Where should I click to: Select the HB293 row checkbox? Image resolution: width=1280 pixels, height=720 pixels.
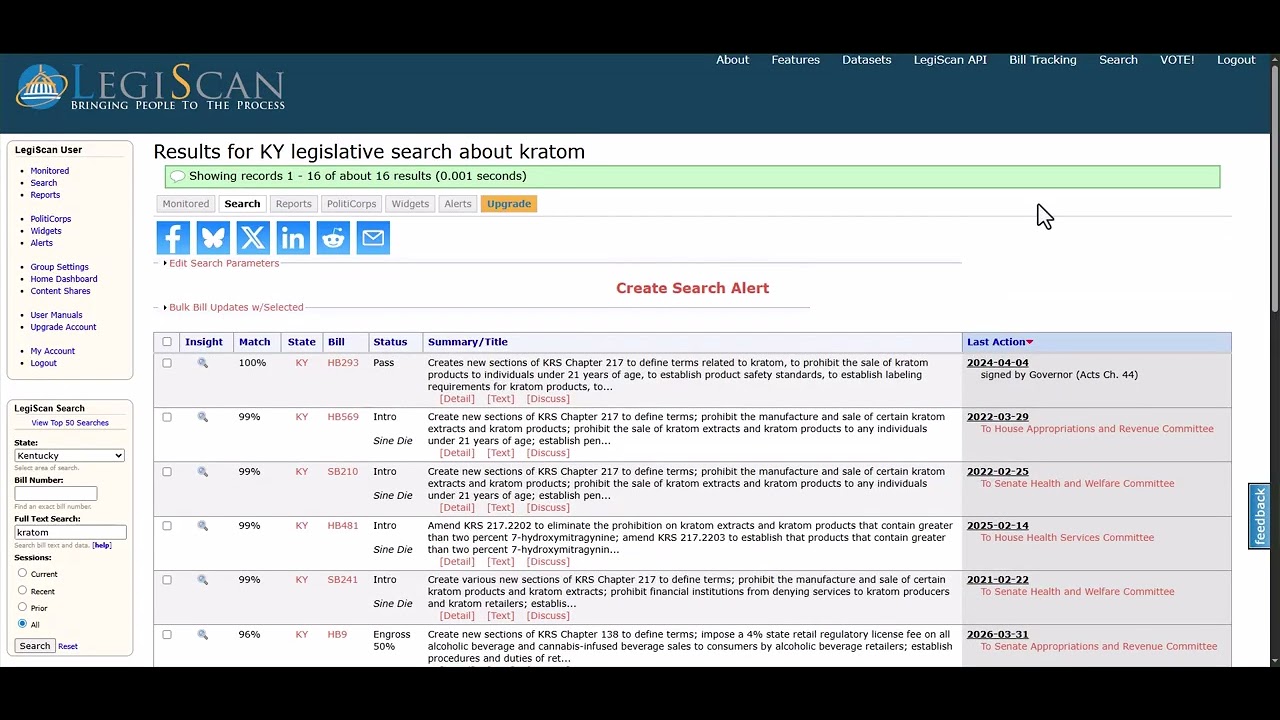(167, 363)
